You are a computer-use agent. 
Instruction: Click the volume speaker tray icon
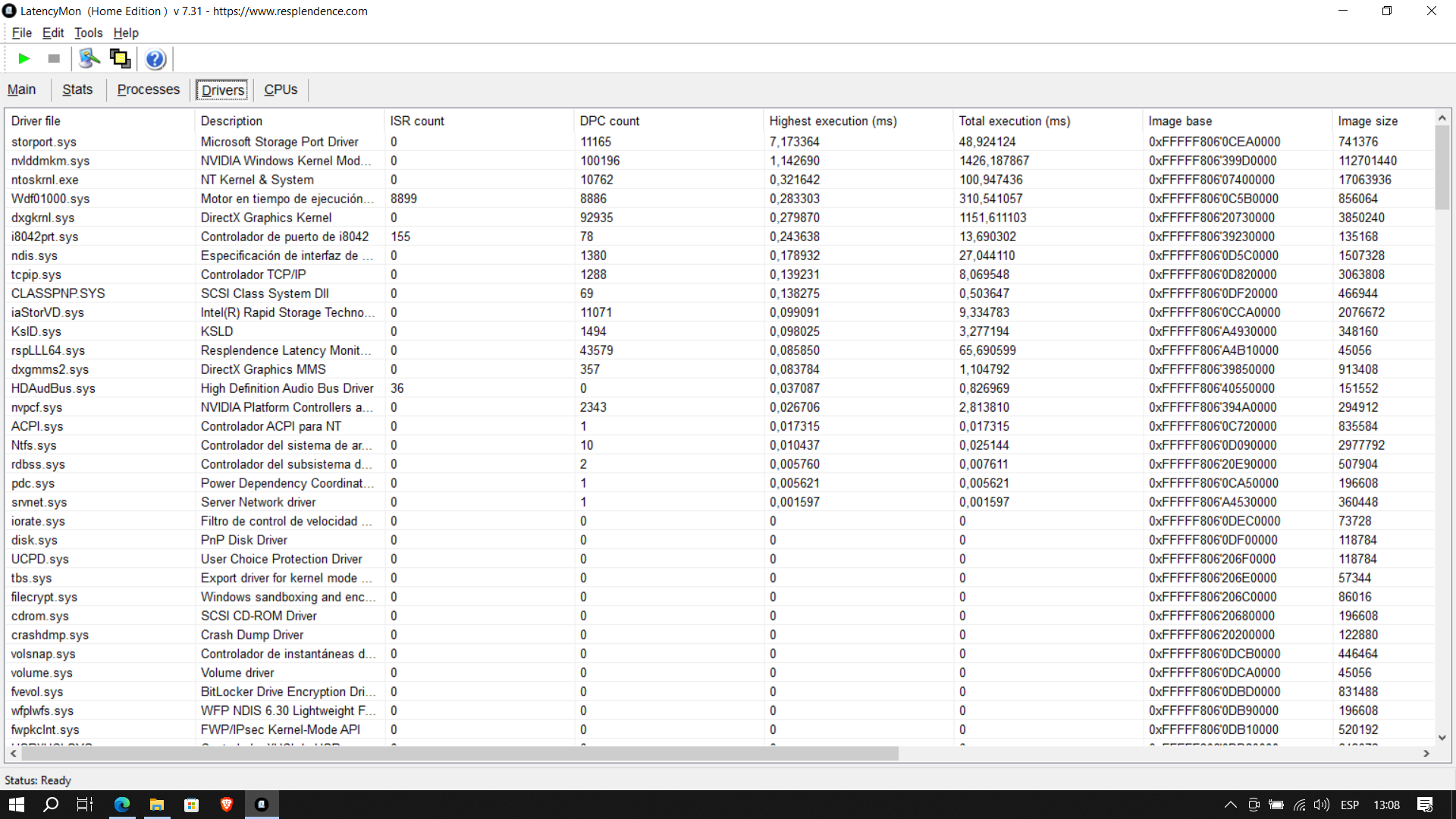click(x=1321, y=805)
